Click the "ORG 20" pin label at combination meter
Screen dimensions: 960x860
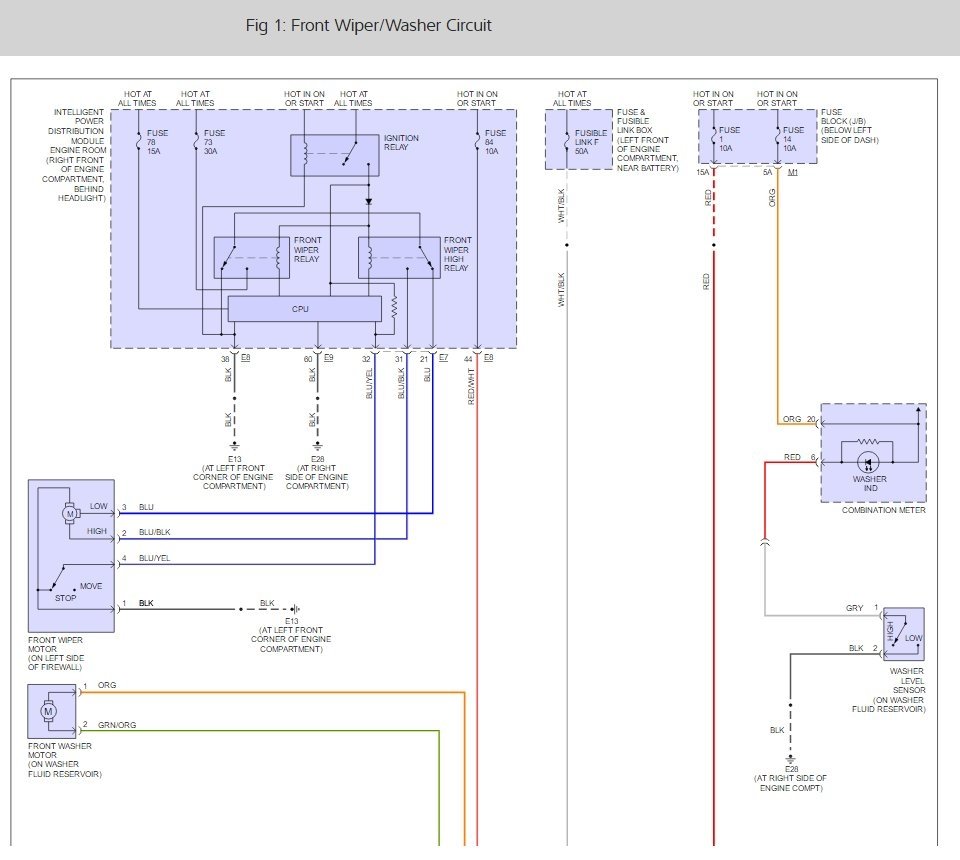pos(799,419)
